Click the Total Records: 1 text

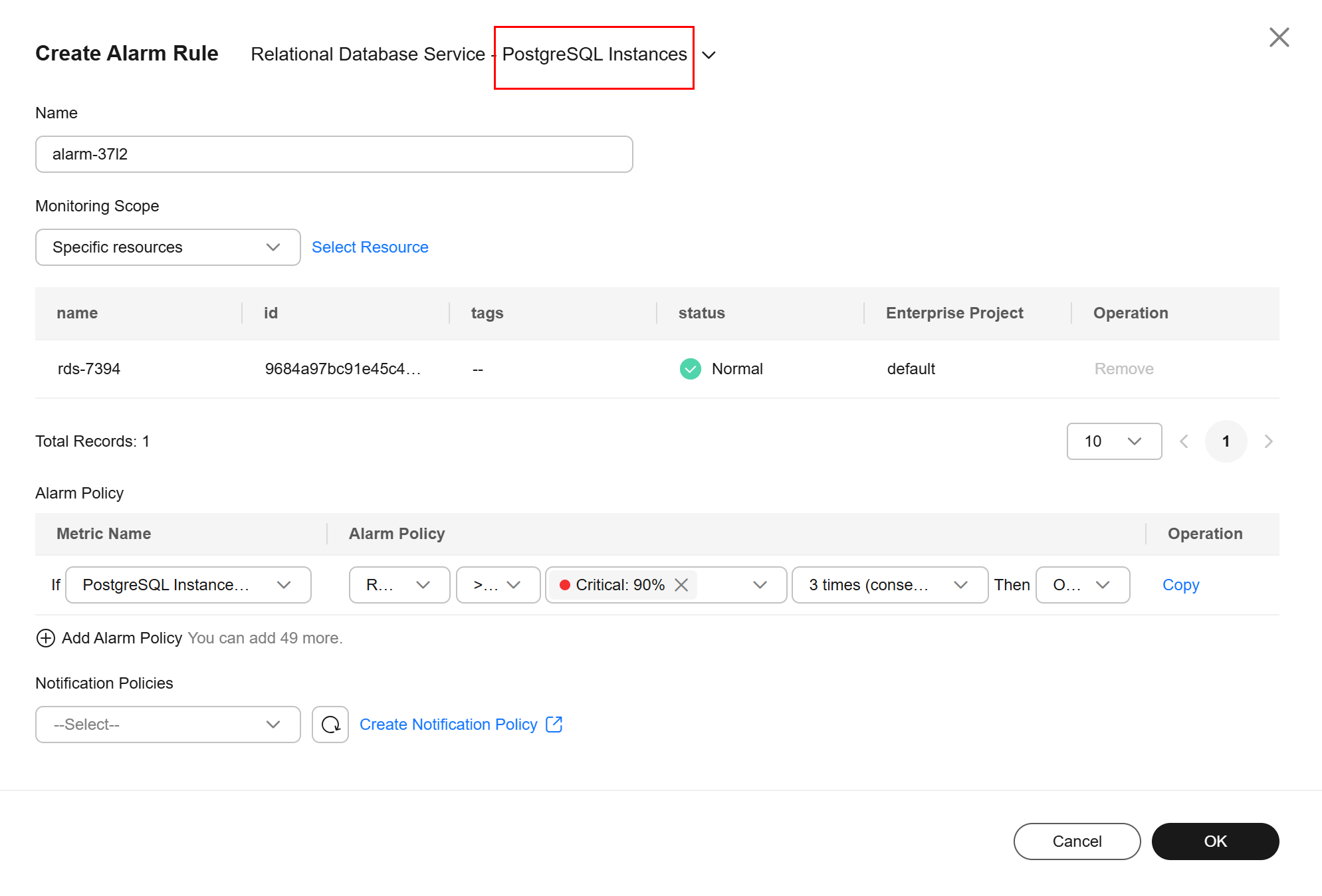tap(92, 441)
